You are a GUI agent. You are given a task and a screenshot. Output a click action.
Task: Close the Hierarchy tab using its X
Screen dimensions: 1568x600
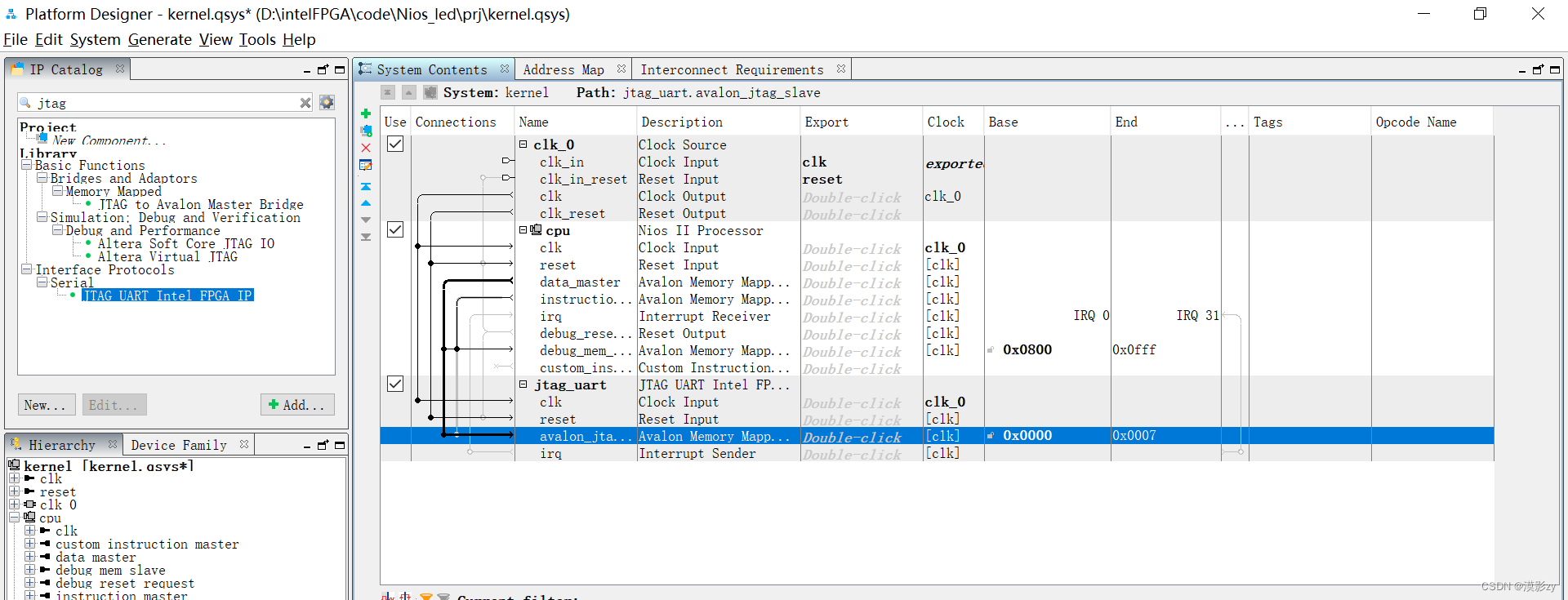tap(113, 444)
